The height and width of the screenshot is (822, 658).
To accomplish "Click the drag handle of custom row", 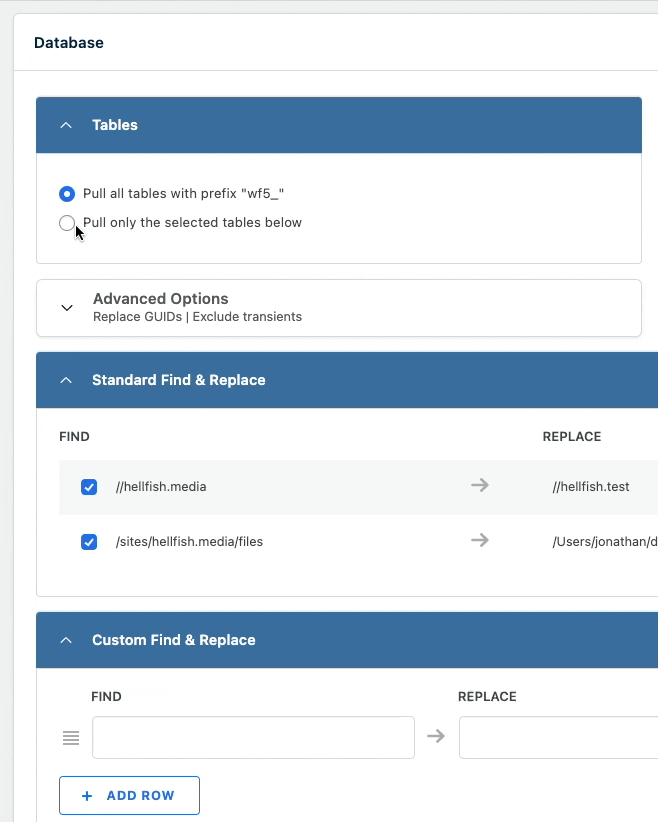I will click(71, 738).
